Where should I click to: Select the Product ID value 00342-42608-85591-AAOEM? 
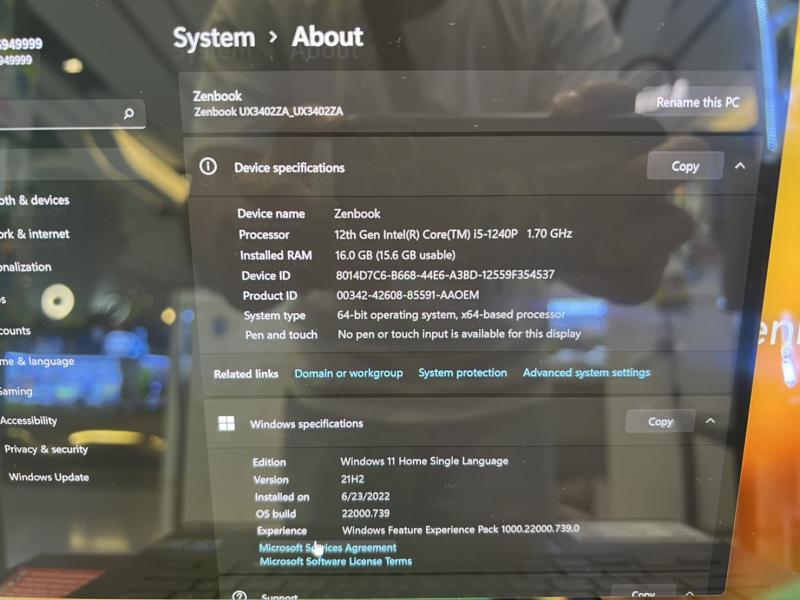coord(408,295)
